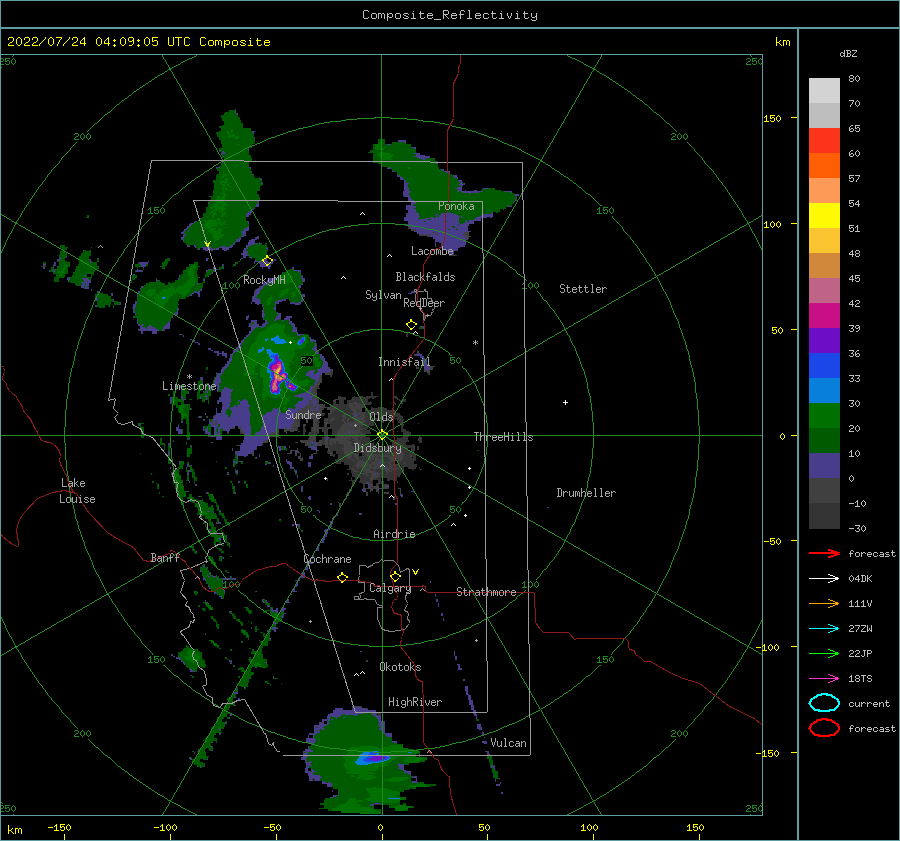Click the Banff label
Viewport: 900px width, 841px height.
click(x=165, y=557)
